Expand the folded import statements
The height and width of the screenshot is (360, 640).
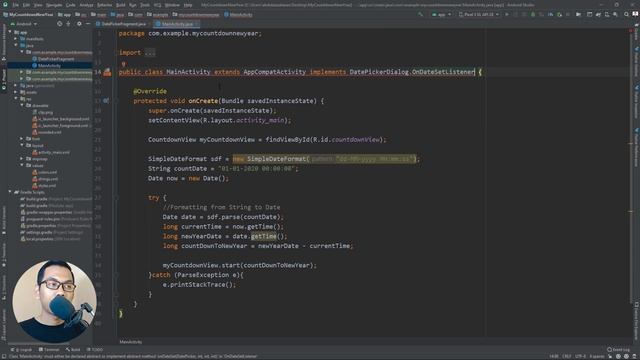(150, 53)
